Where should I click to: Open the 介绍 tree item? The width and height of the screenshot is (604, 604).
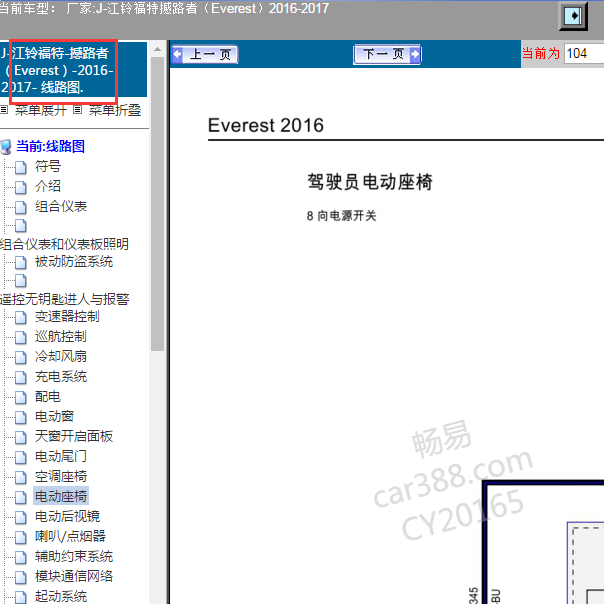tap(48, 186)
